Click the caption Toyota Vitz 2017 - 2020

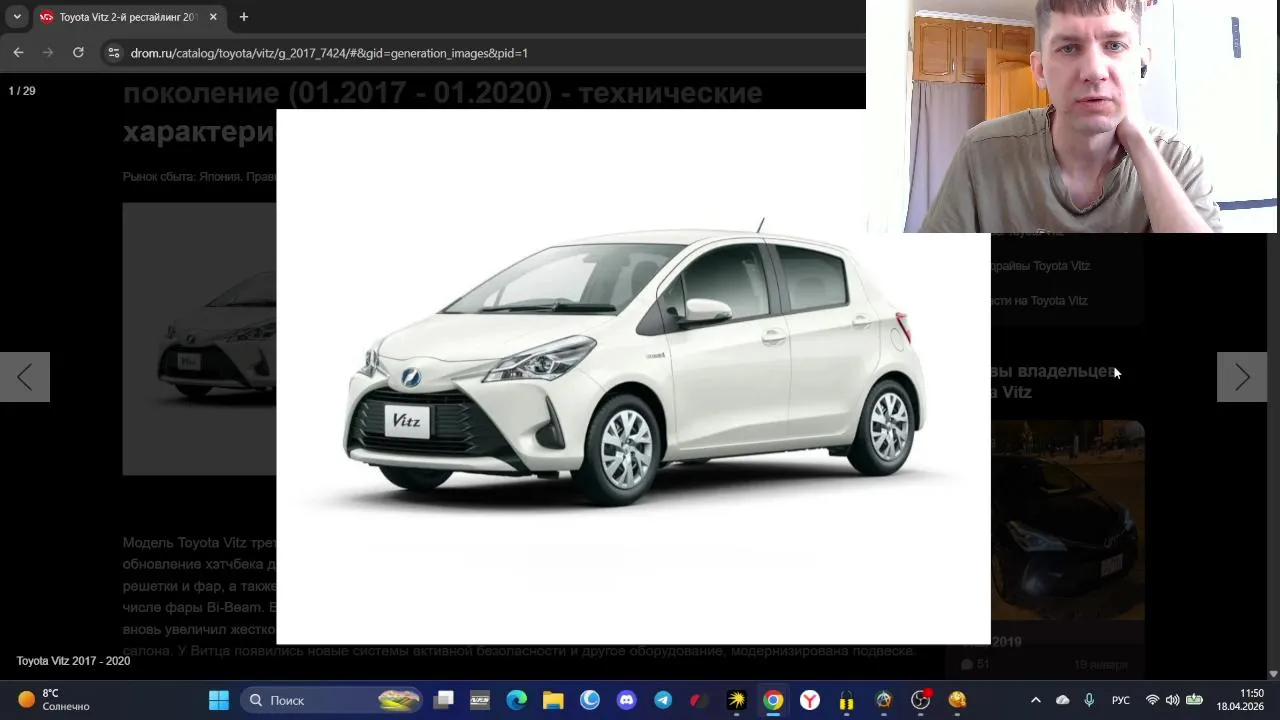click(x=73, y=661)
